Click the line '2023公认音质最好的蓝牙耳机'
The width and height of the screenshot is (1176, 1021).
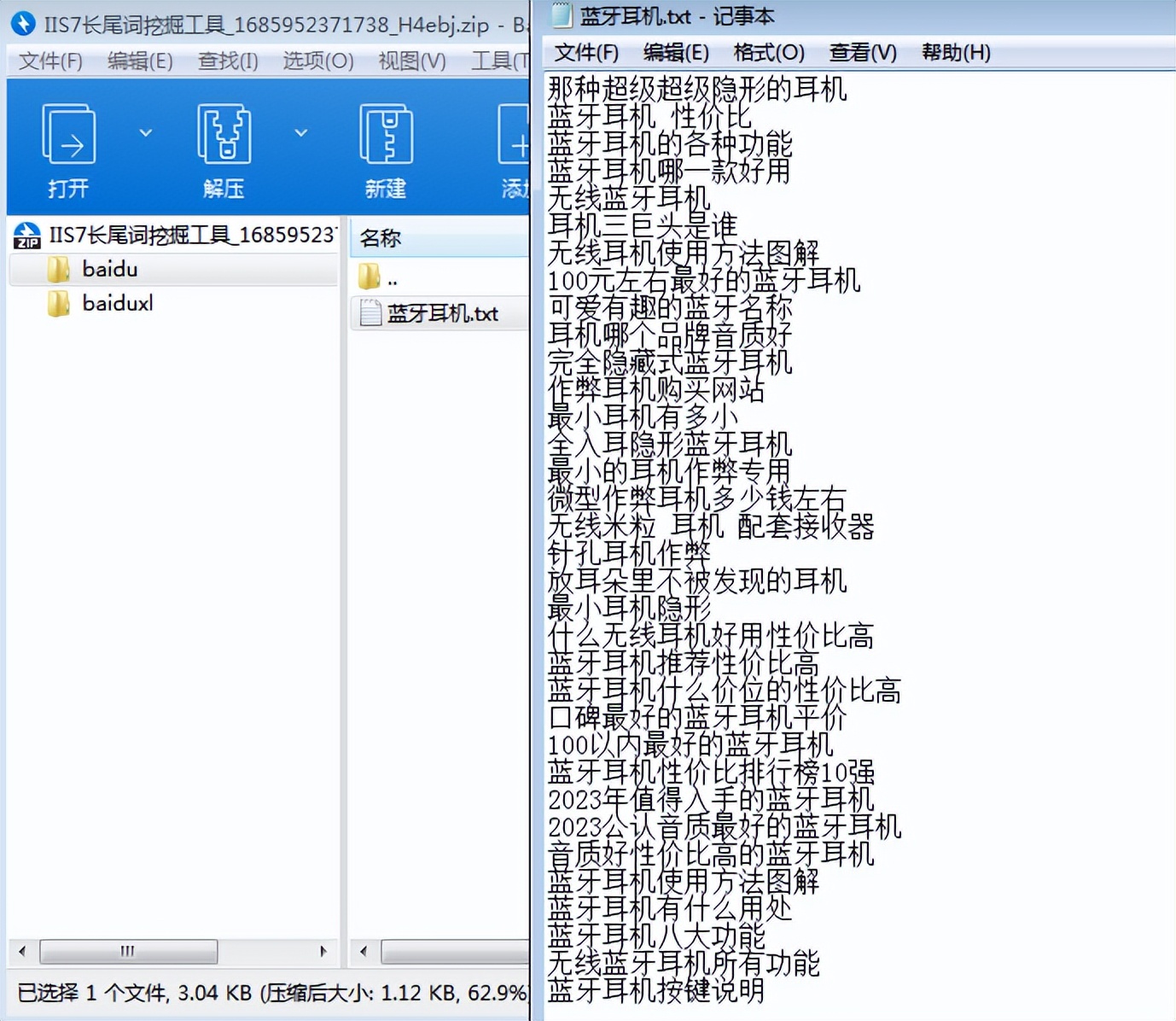click(725, 826)
